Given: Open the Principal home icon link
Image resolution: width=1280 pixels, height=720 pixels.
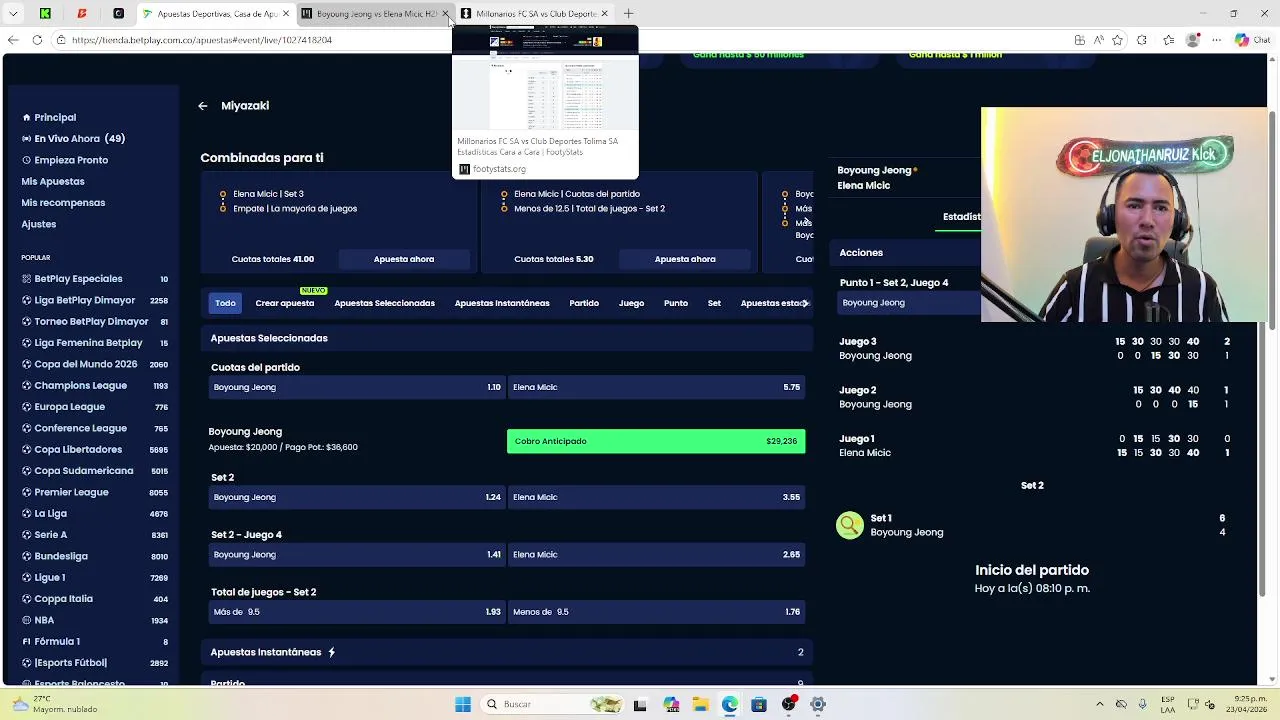Looking at the screenshot, I should point(26,117).
